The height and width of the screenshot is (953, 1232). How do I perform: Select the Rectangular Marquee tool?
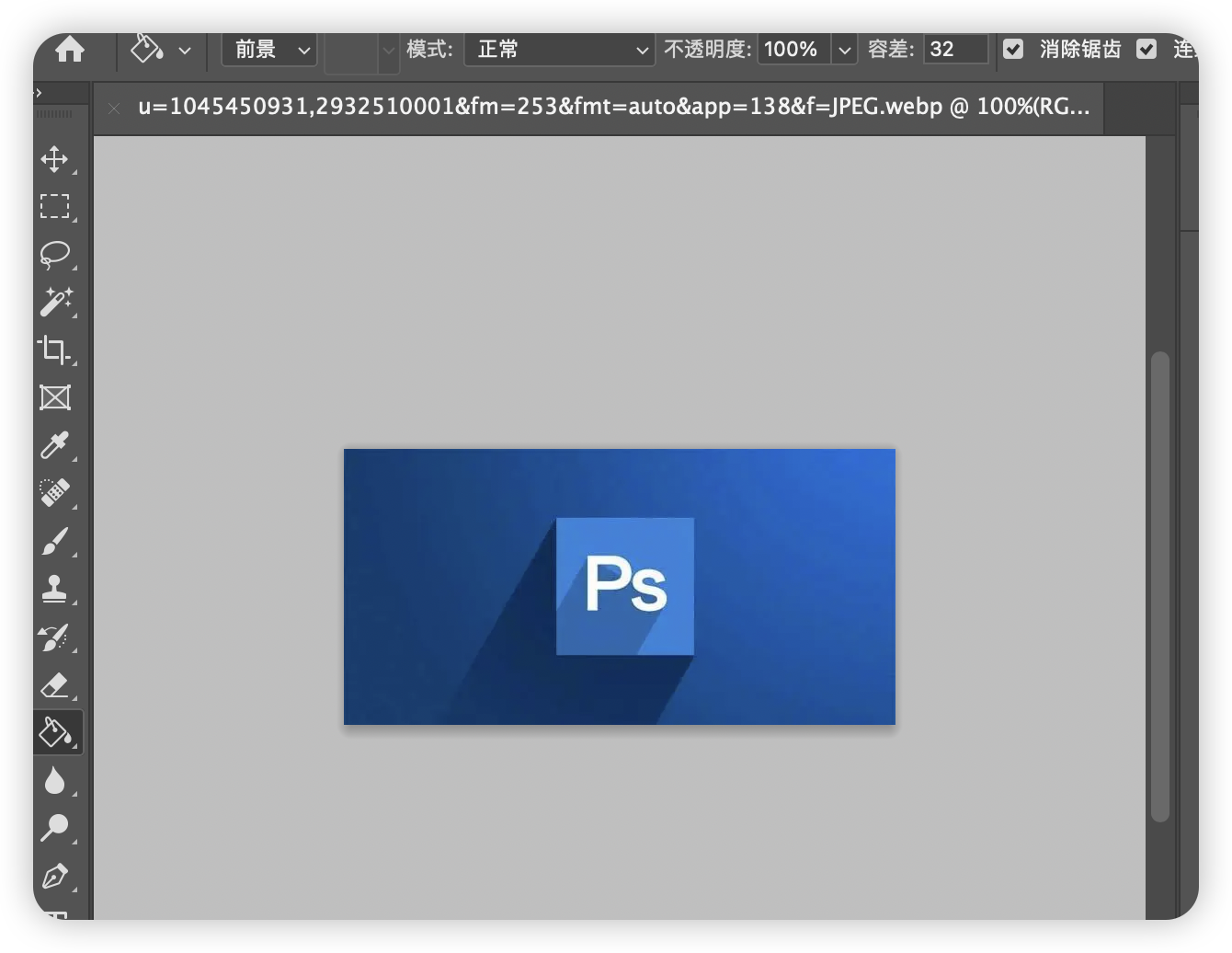(54, 206)
